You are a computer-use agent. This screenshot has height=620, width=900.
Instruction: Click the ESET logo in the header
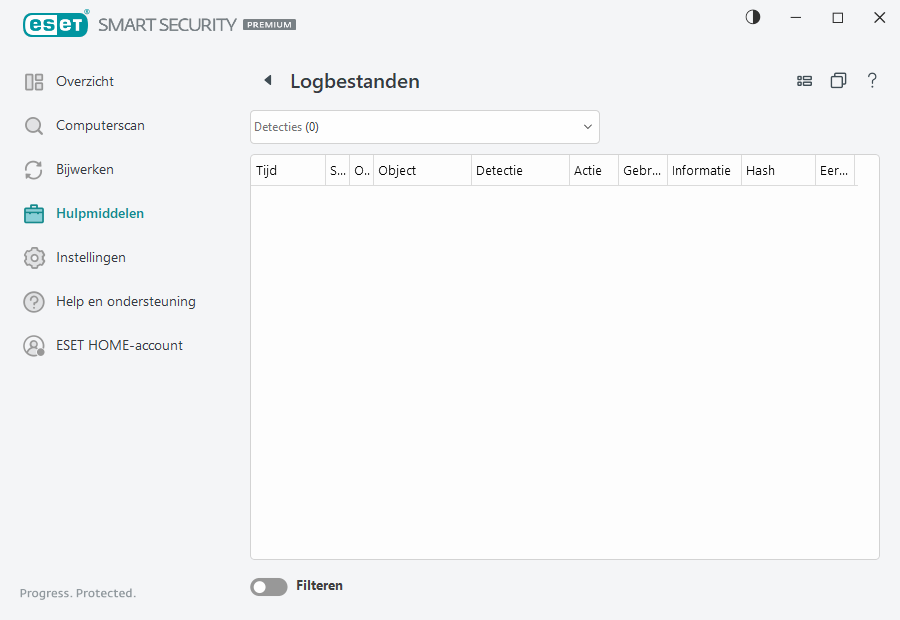pos(55,24)
